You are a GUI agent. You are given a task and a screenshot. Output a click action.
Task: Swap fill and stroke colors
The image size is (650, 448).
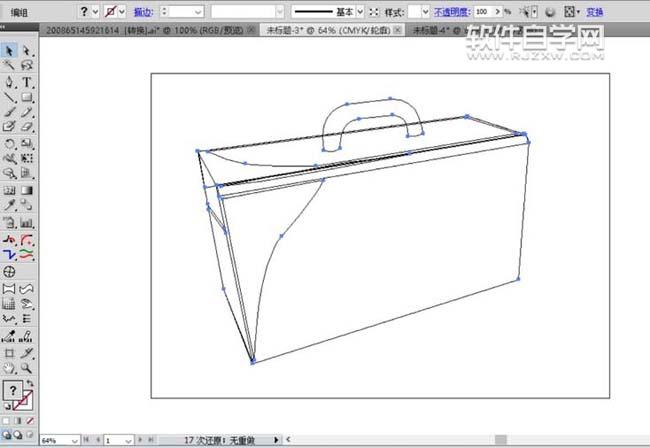point(30,383)
